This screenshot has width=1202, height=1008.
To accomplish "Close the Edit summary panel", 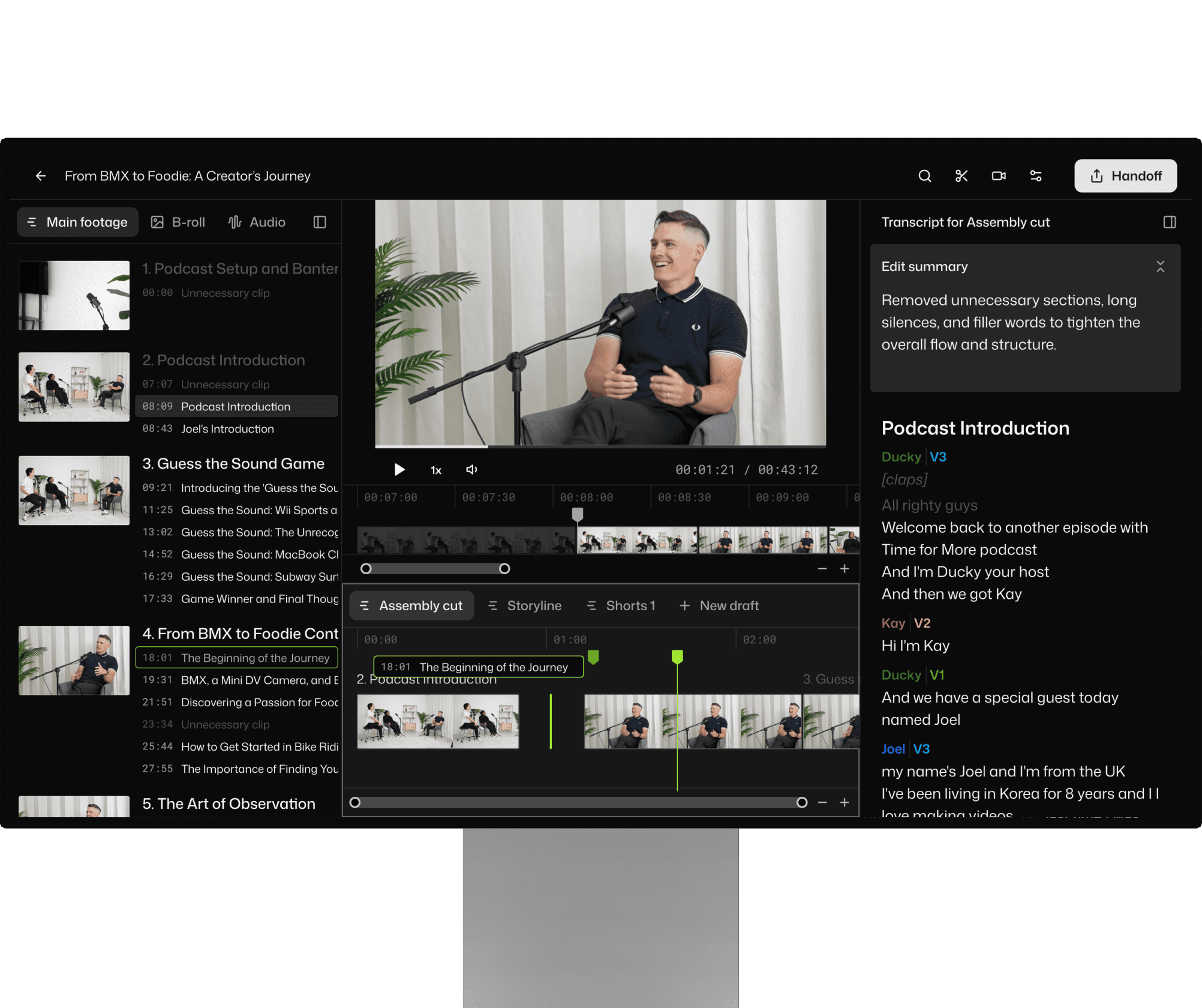I will [x=1161, y=266].
